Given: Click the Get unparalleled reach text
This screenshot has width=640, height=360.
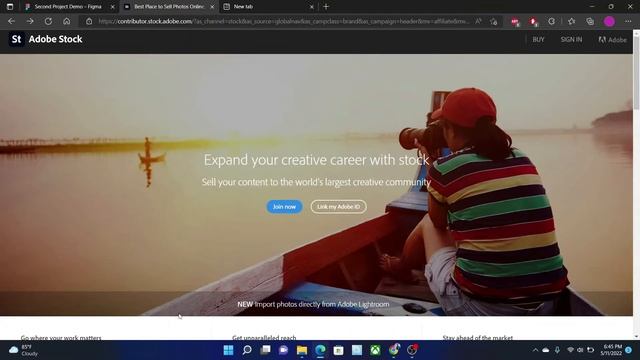Looking at the screenshot, I should click(x=264, y=338).
